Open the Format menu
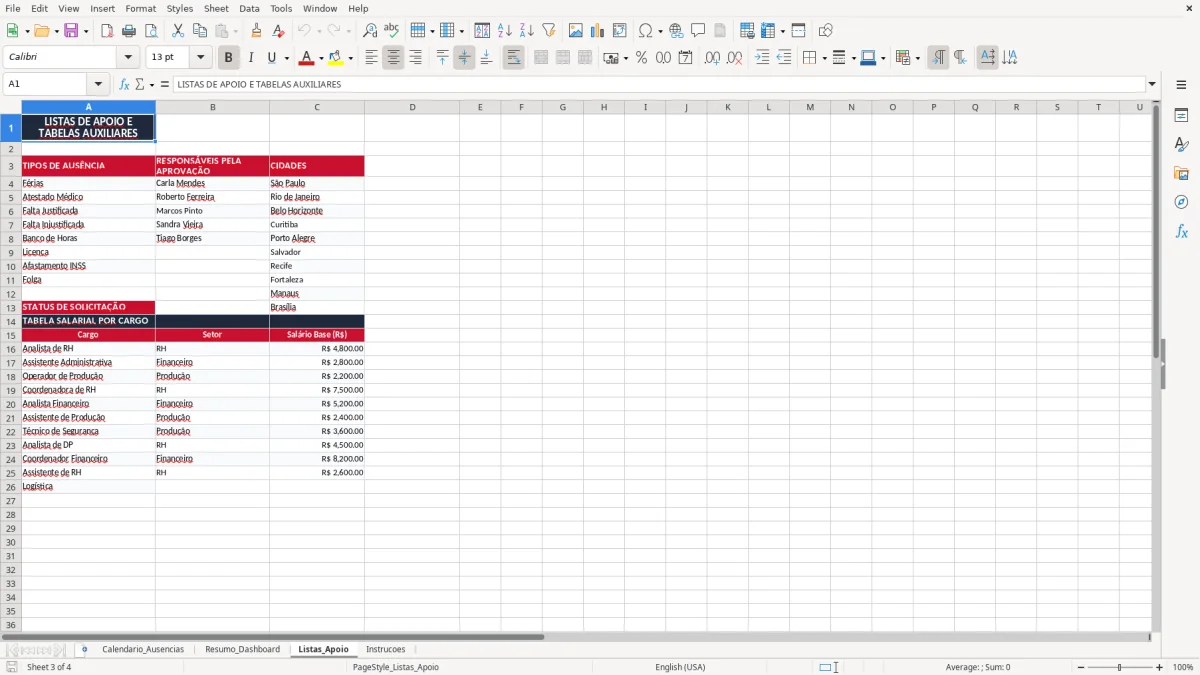Screen dimensions: 1200x675 (x=140, y=8)
